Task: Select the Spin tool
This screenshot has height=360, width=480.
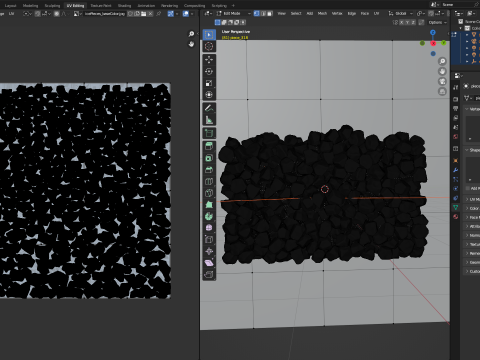Action: click(209, 216)
